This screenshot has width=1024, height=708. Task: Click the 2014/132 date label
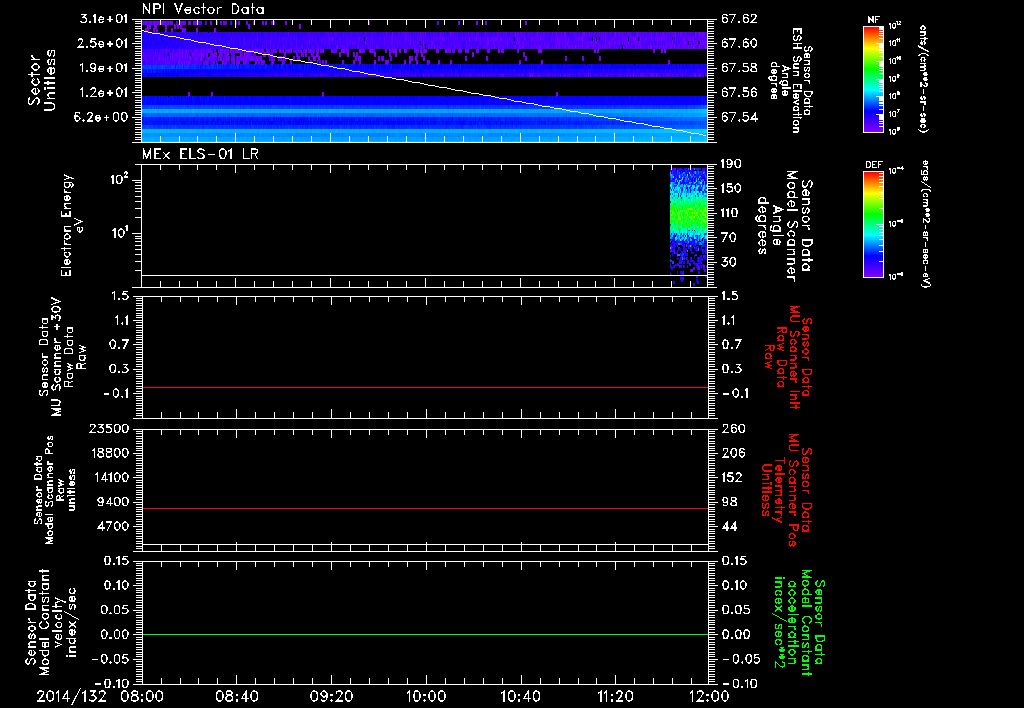coord(72,694)
